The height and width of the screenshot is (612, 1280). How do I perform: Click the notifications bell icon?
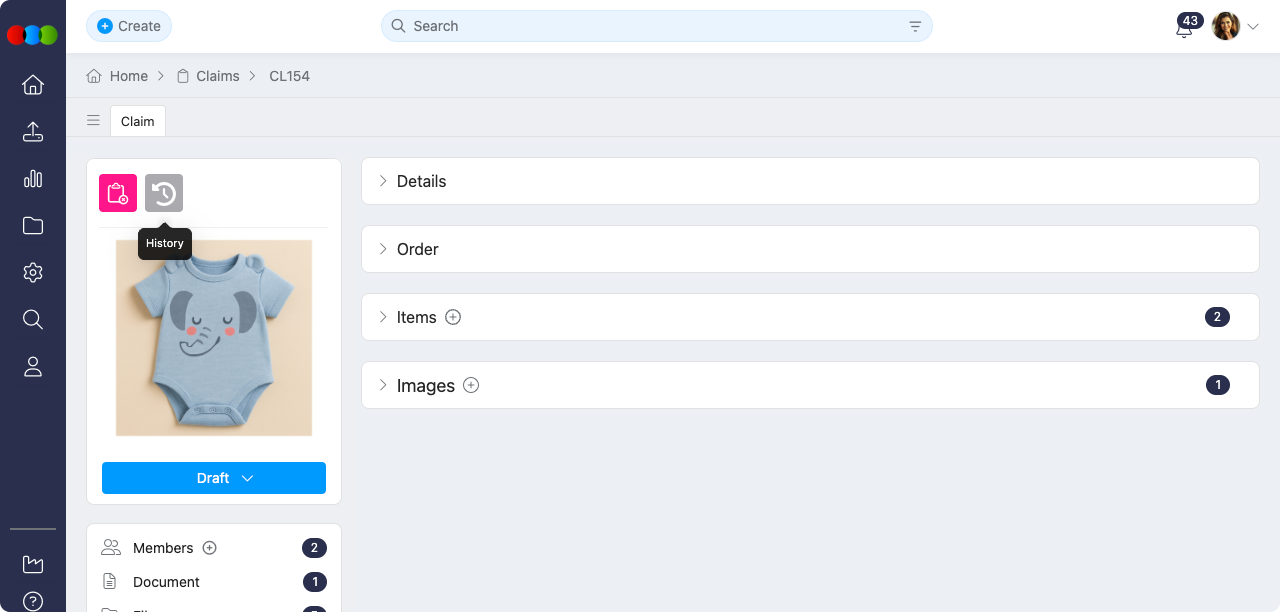click(1184, 28)
